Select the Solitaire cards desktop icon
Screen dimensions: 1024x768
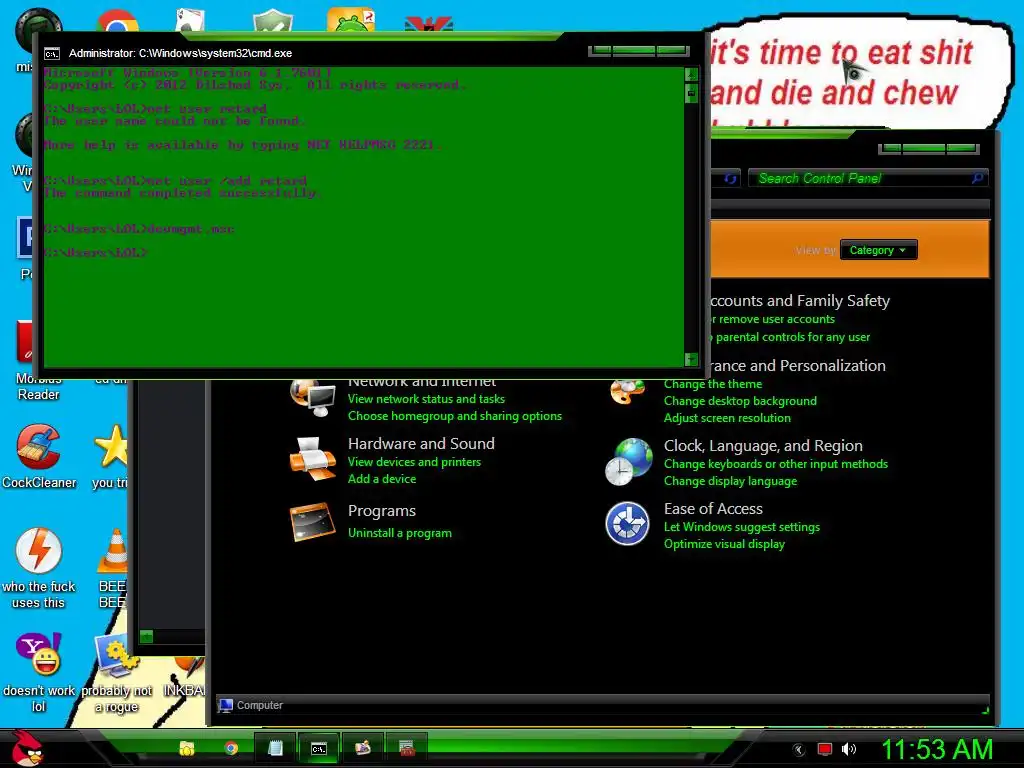(190, 20)
